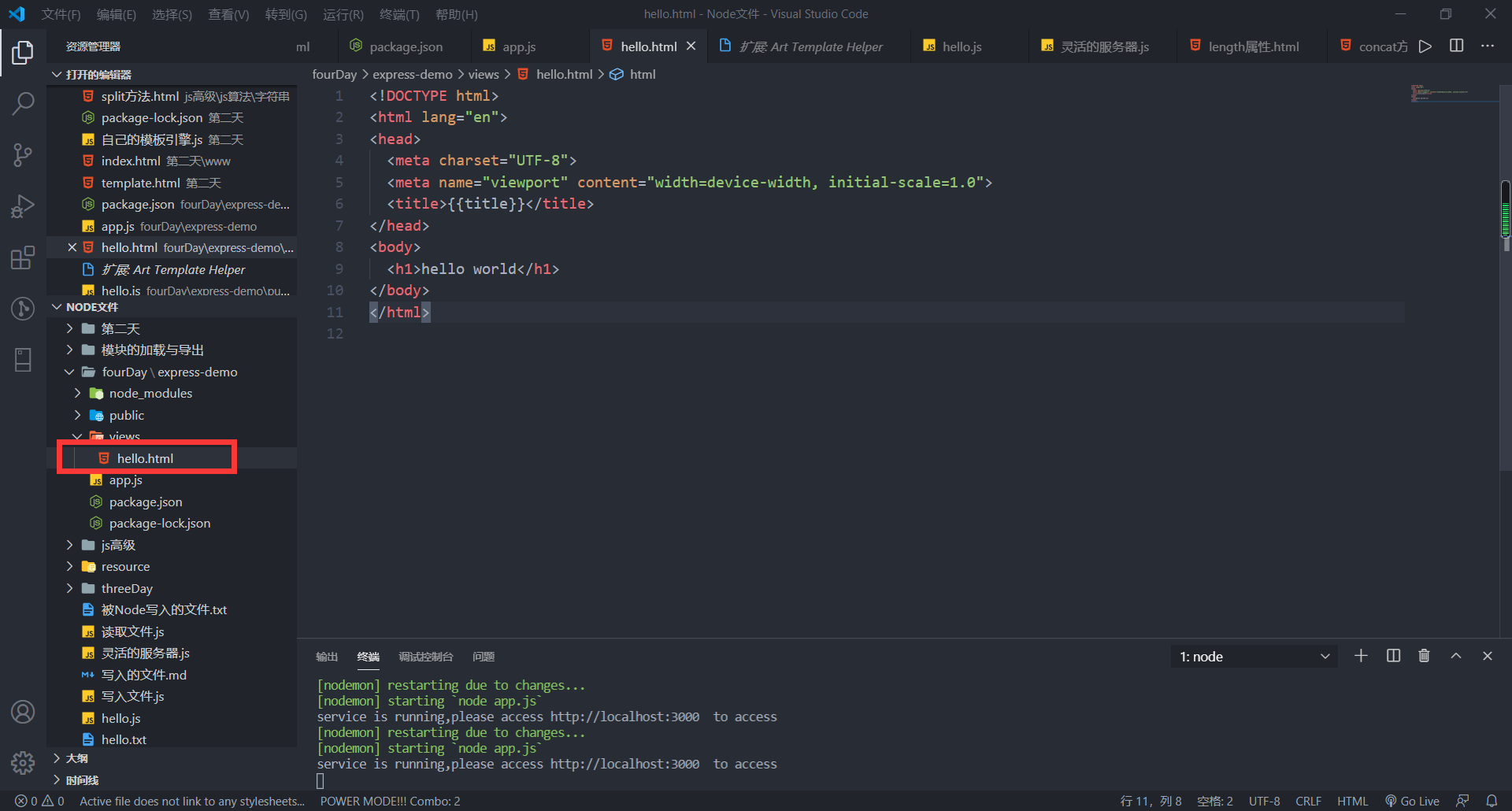Open the 终端(T) menu
1512x811 pixels.
[x=399, y=14]
